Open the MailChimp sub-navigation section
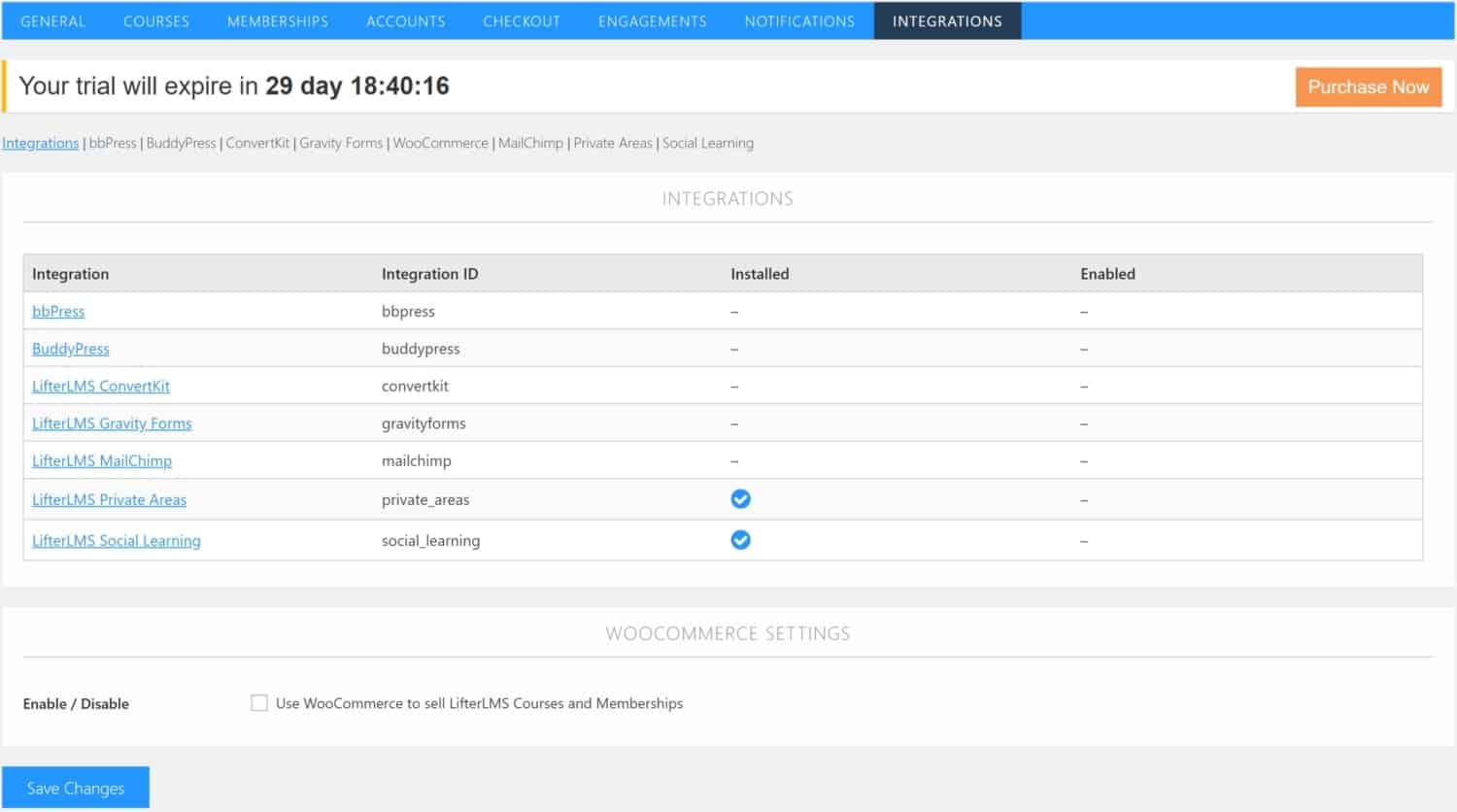 tap(530, 143)
